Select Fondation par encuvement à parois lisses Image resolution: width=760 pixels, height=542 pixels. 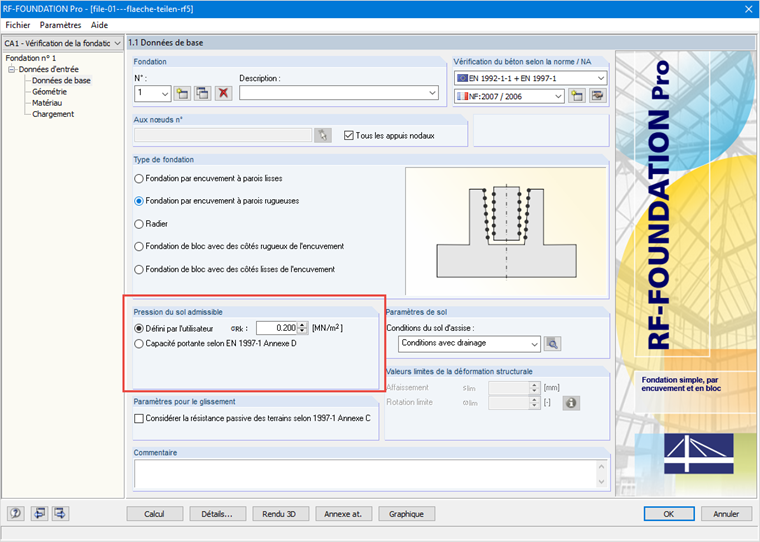click(208, 178)
